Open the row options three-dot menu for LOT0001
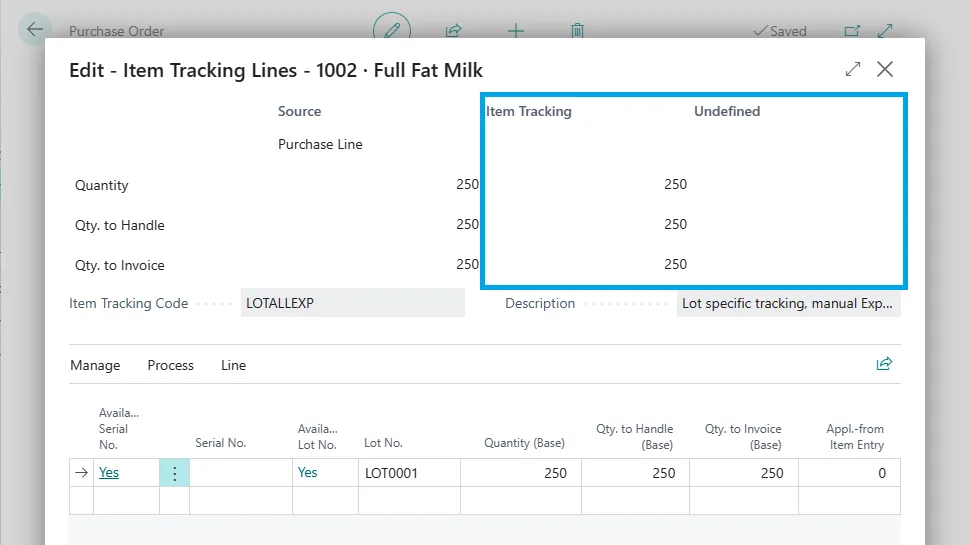The height and width of the screenshot is (545, 969). 174,473
